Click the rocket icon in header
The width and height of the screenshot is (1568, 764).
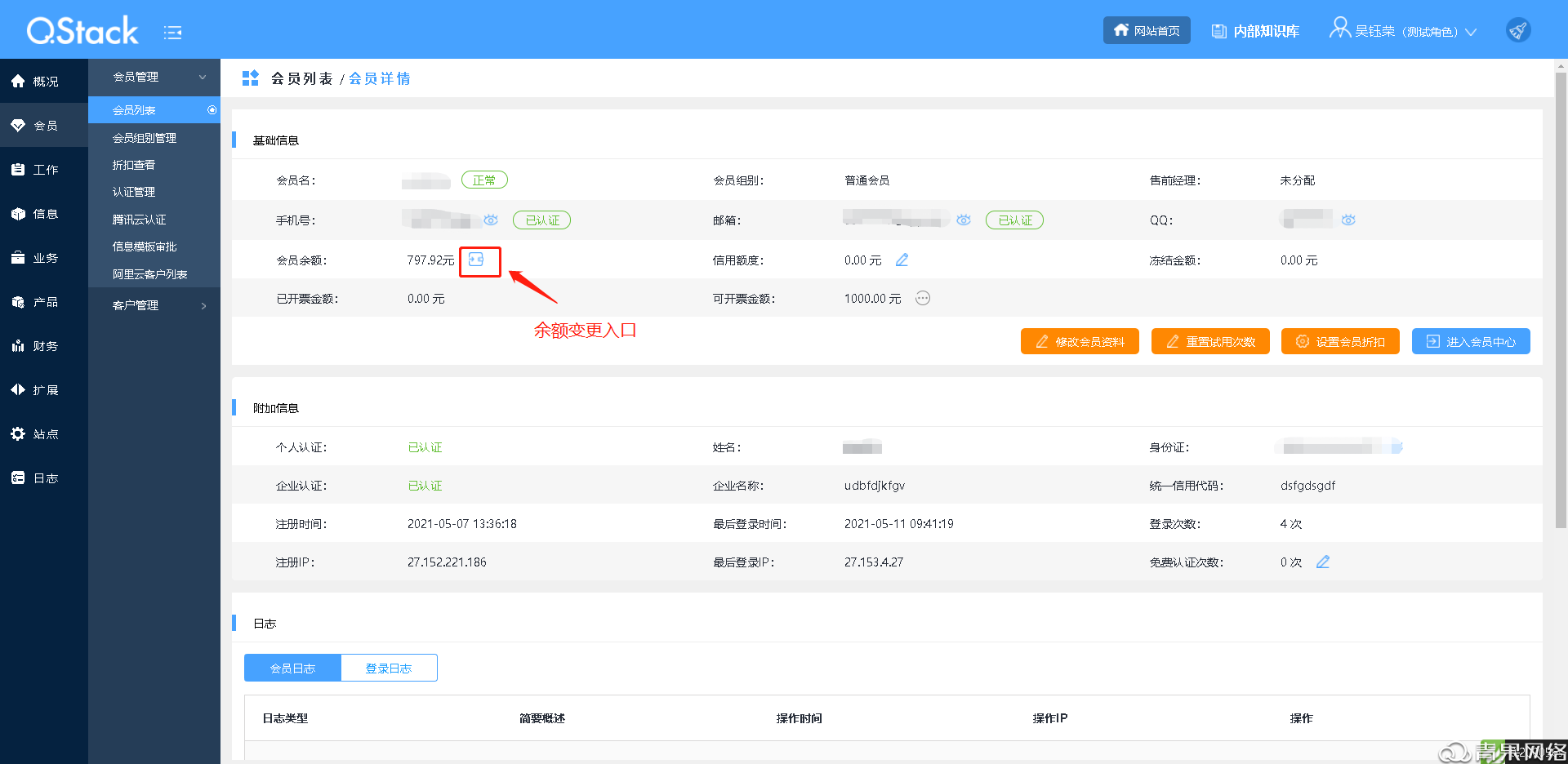point(1518,30)
